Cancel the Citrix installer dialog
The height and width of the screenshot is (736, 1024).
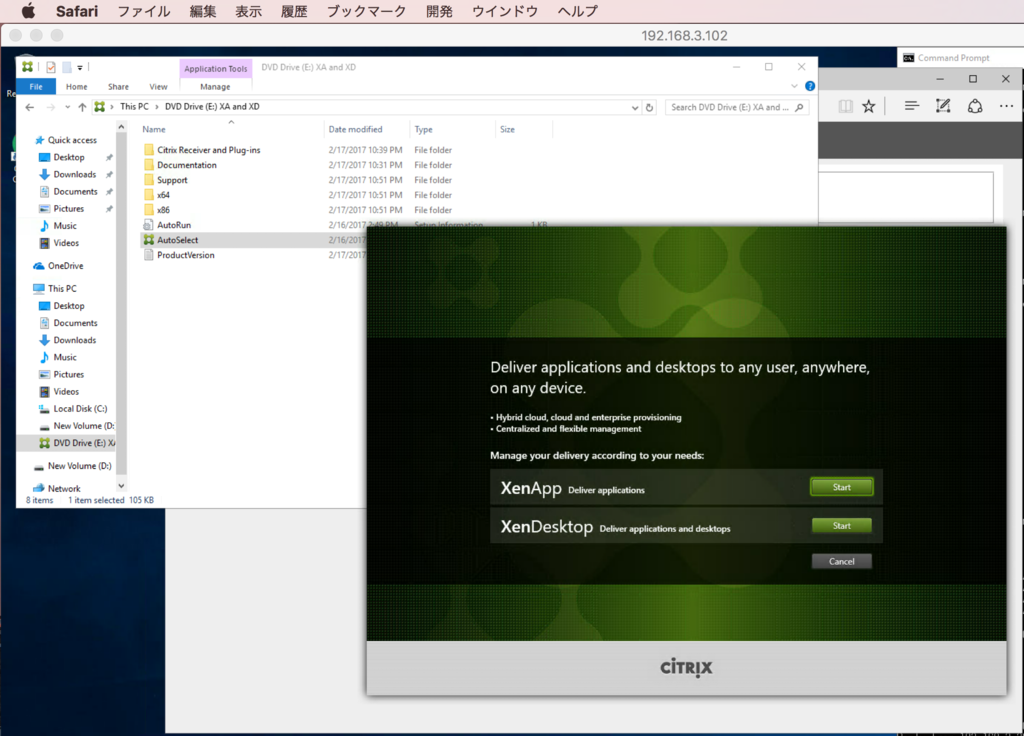coord(841,562)
